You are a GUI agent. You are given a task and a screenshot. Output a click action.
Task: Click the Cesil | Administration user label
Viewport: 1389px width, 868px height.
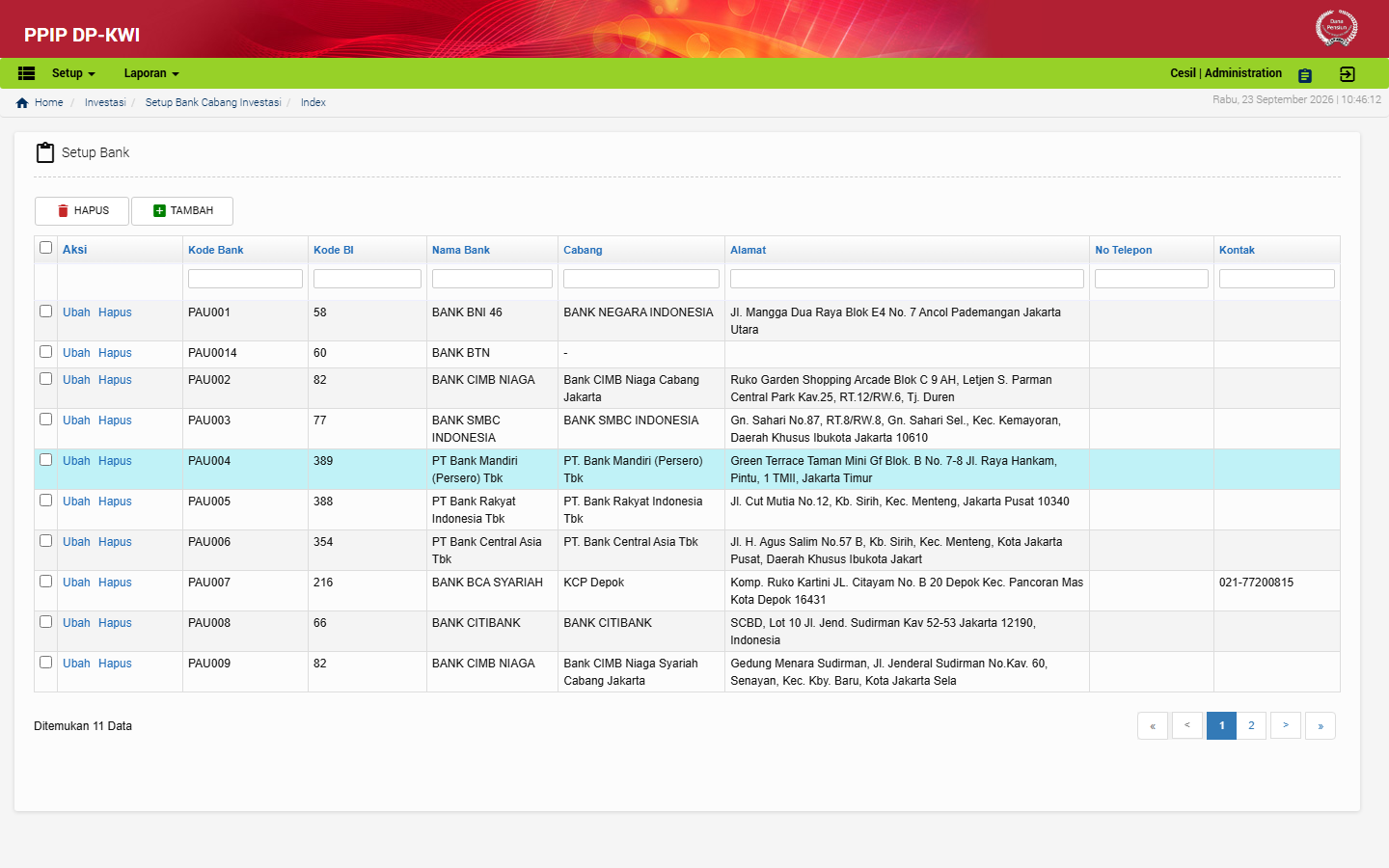1226,73
